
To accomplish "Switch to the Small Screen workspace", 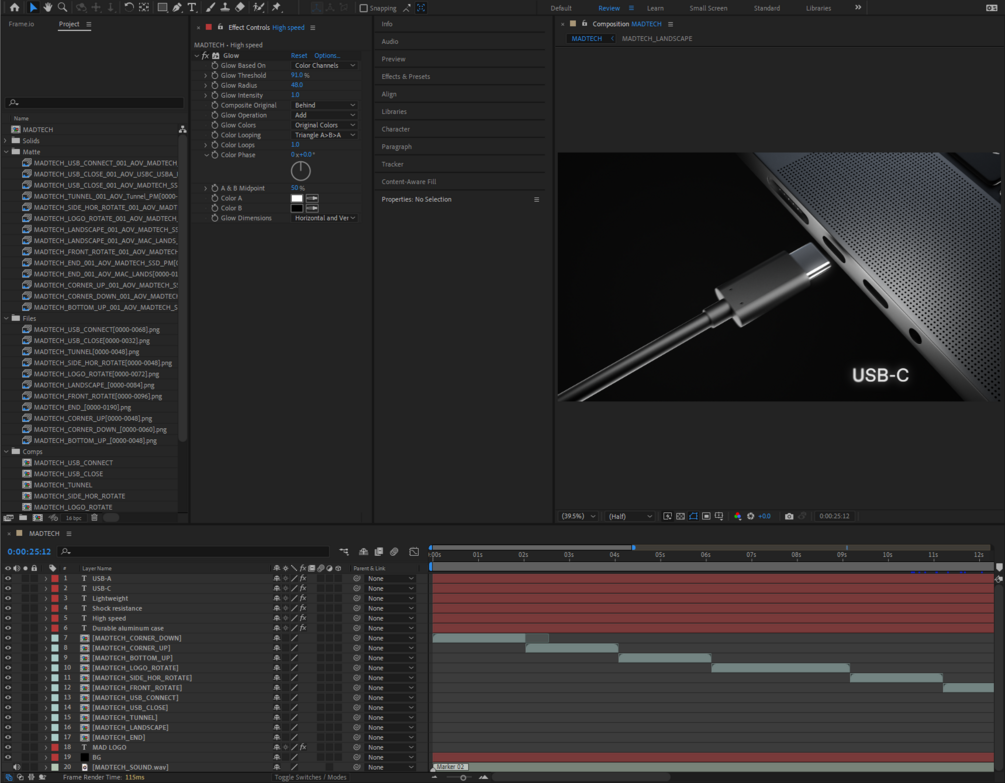I will click(708, 8).
